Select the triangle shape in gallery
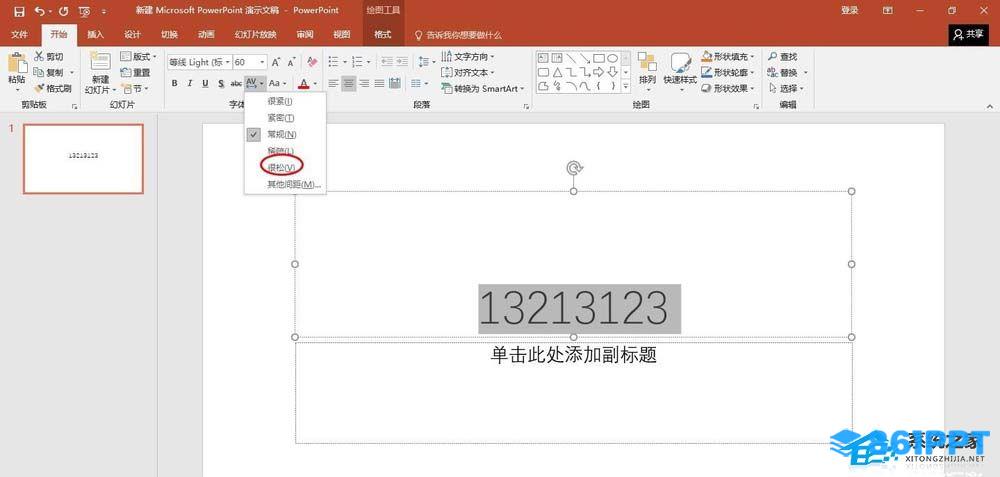 point(557,72)
